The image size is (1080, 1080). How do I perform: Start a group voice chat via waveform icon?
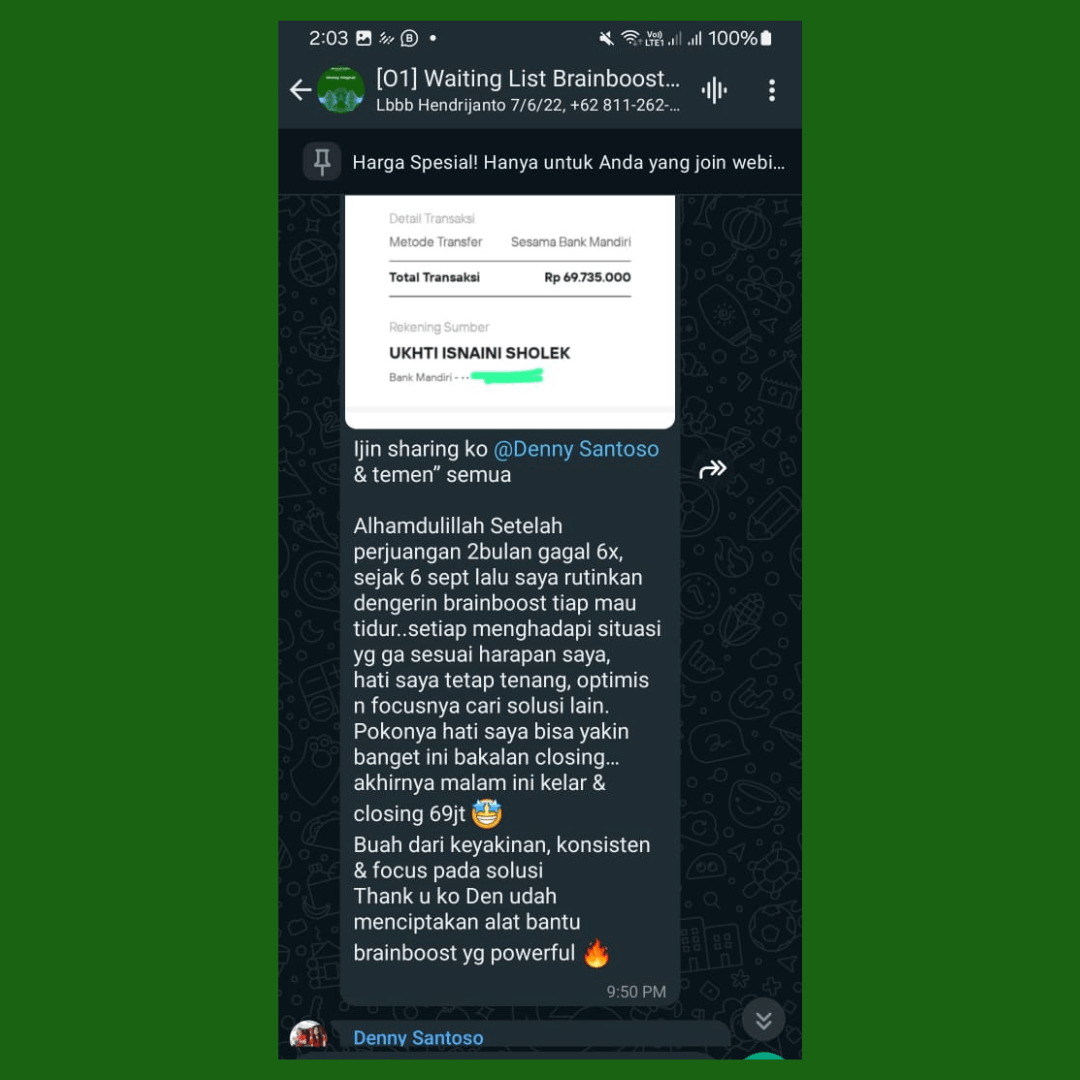[x=714, y=90]
